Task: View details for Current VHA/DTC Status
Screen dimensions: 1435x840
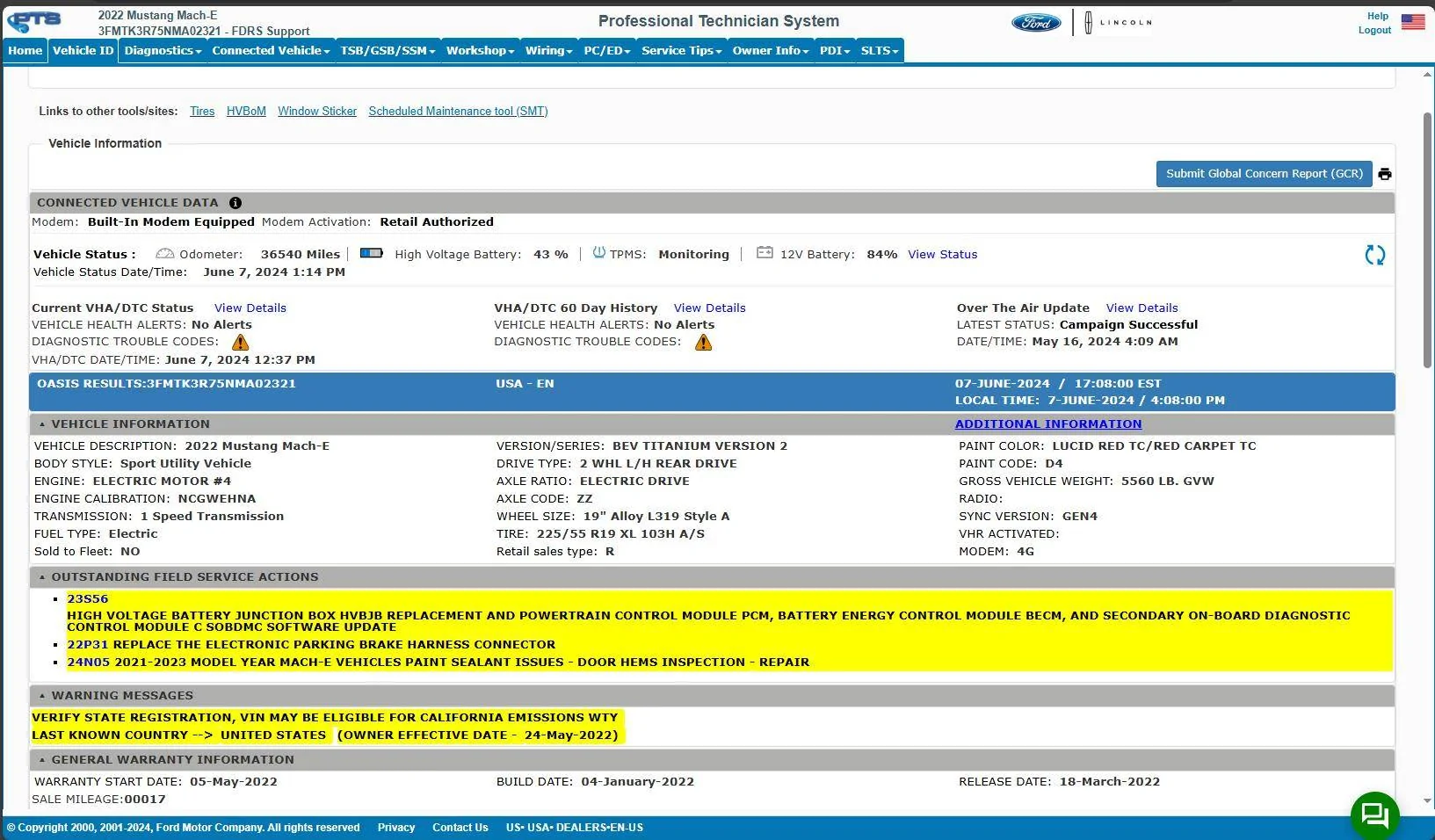Action: pos(250,308)
